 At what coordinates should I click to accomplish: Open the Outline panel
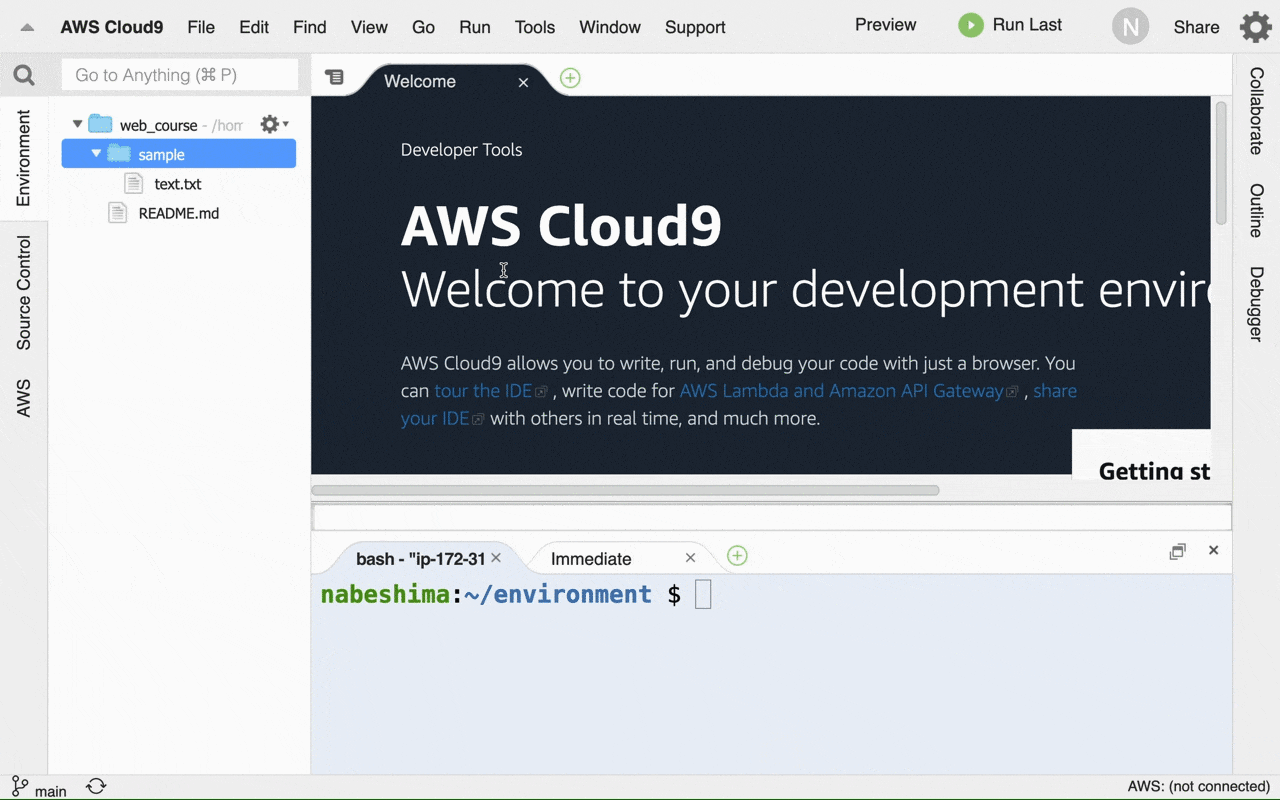coord(1257,211)
